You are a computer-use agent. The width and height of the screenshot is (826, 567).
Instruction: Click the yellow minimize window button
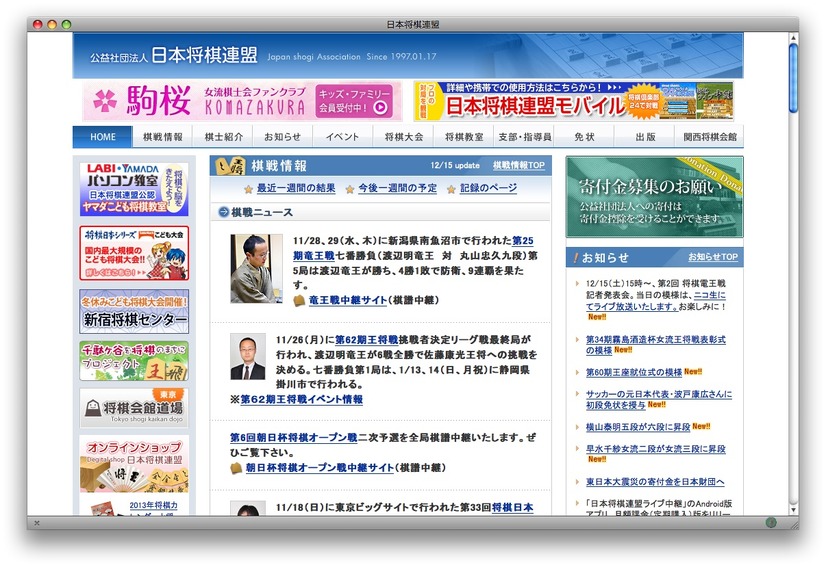point(52,24)
